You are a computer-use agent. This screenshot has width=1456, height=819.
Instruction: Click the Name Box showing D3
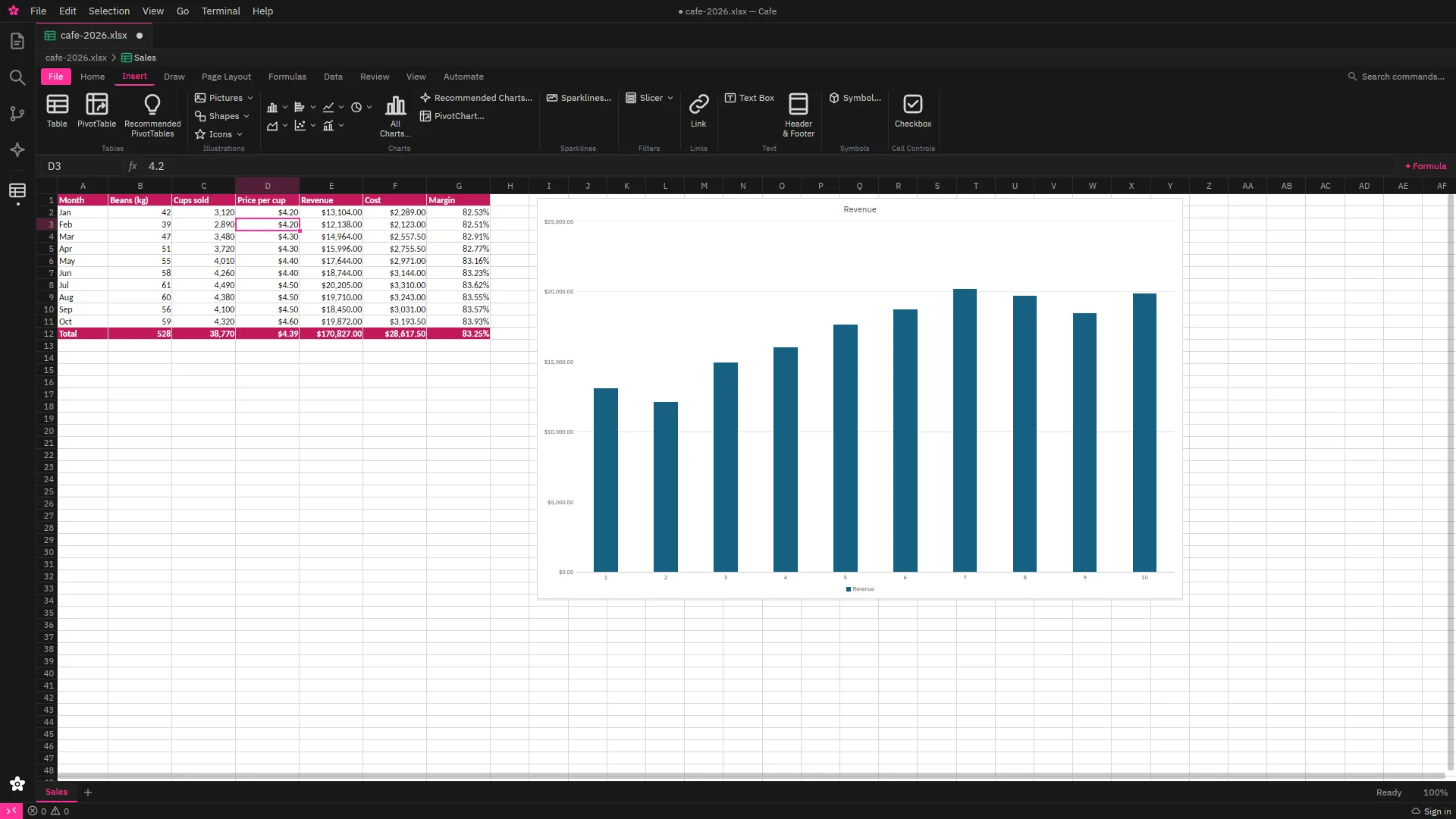coord(82,166)
